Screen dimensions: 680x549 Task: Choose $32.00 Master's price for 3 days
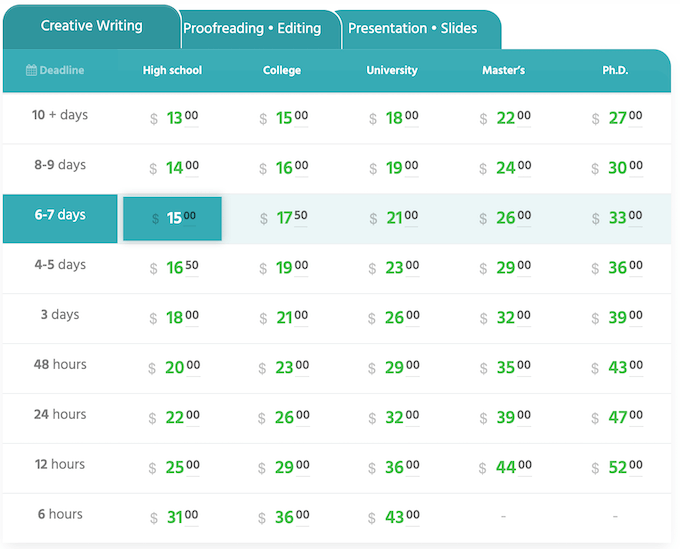pos(505,318)
